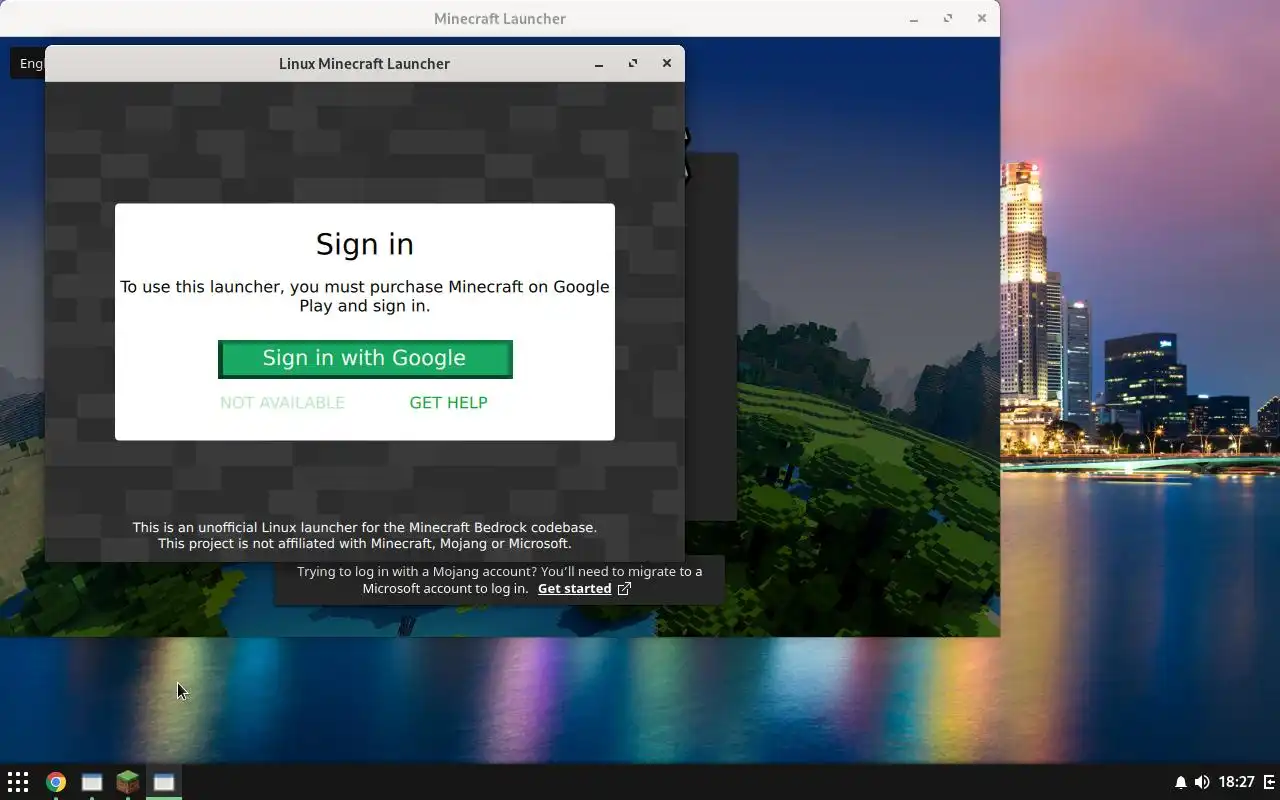
Task: Open the volume speaker control
Action: tap(1202, 782)
